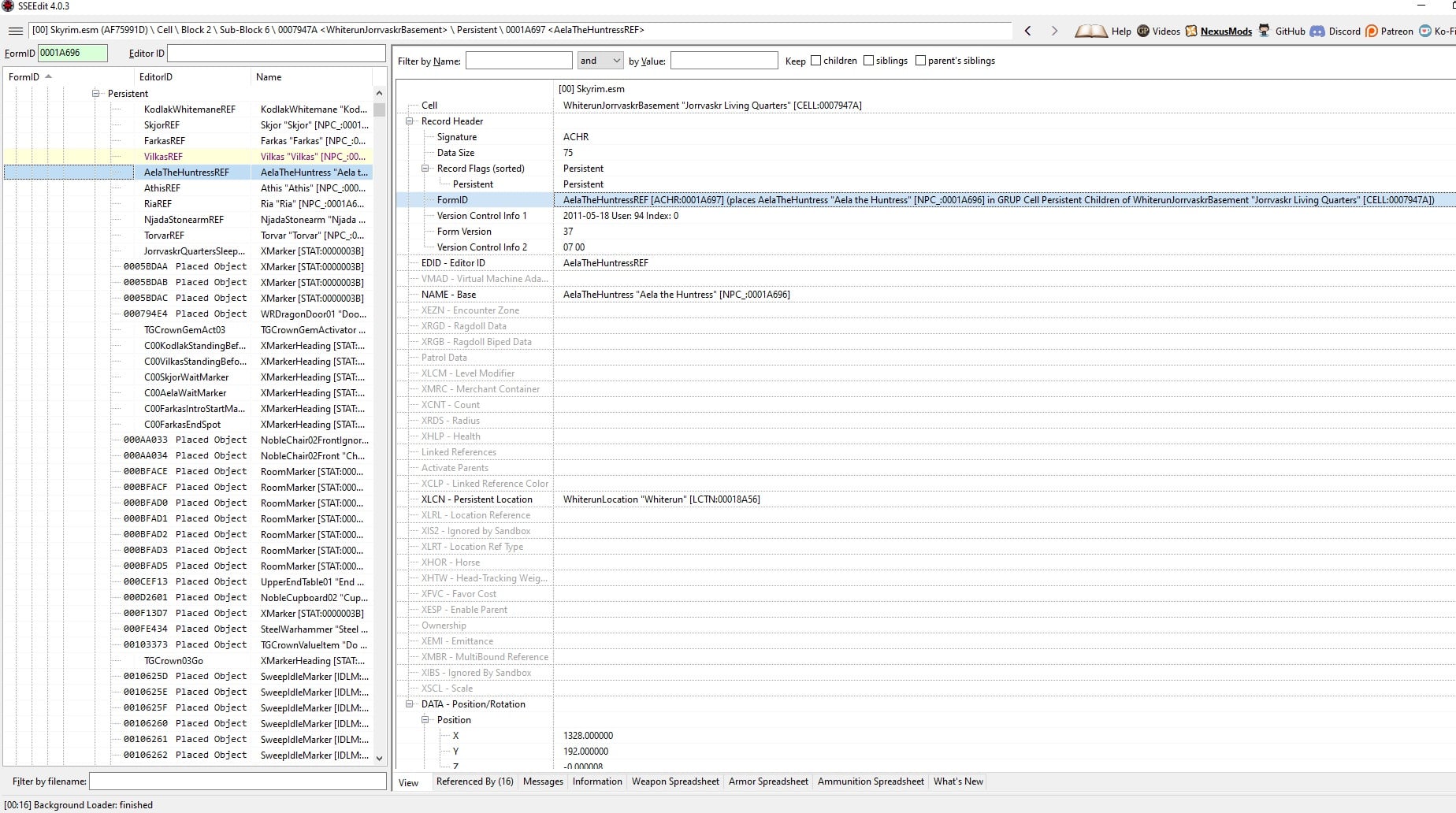
Task: Open the What's New tab
Action: click(x=958, y=781)
